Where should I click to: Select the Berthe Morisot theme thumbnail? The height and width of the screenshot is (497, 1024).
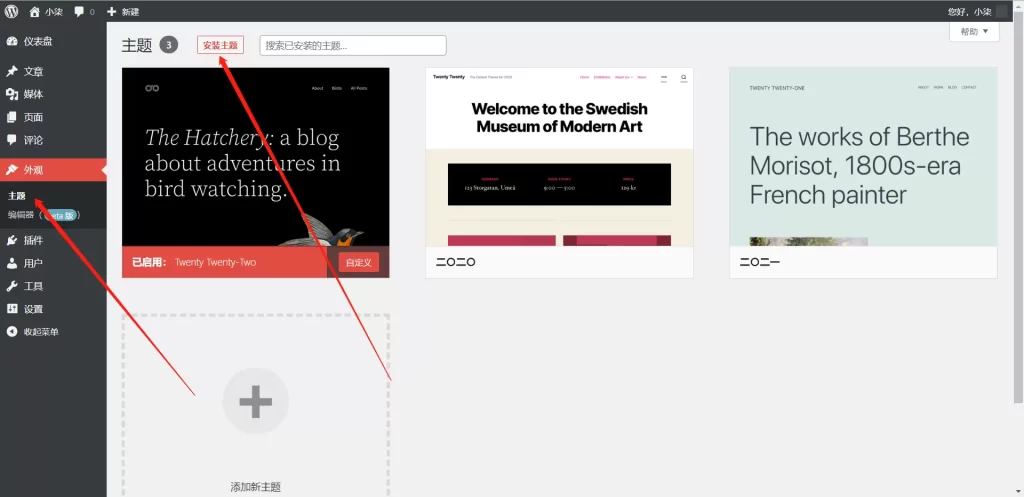[863, 157]
